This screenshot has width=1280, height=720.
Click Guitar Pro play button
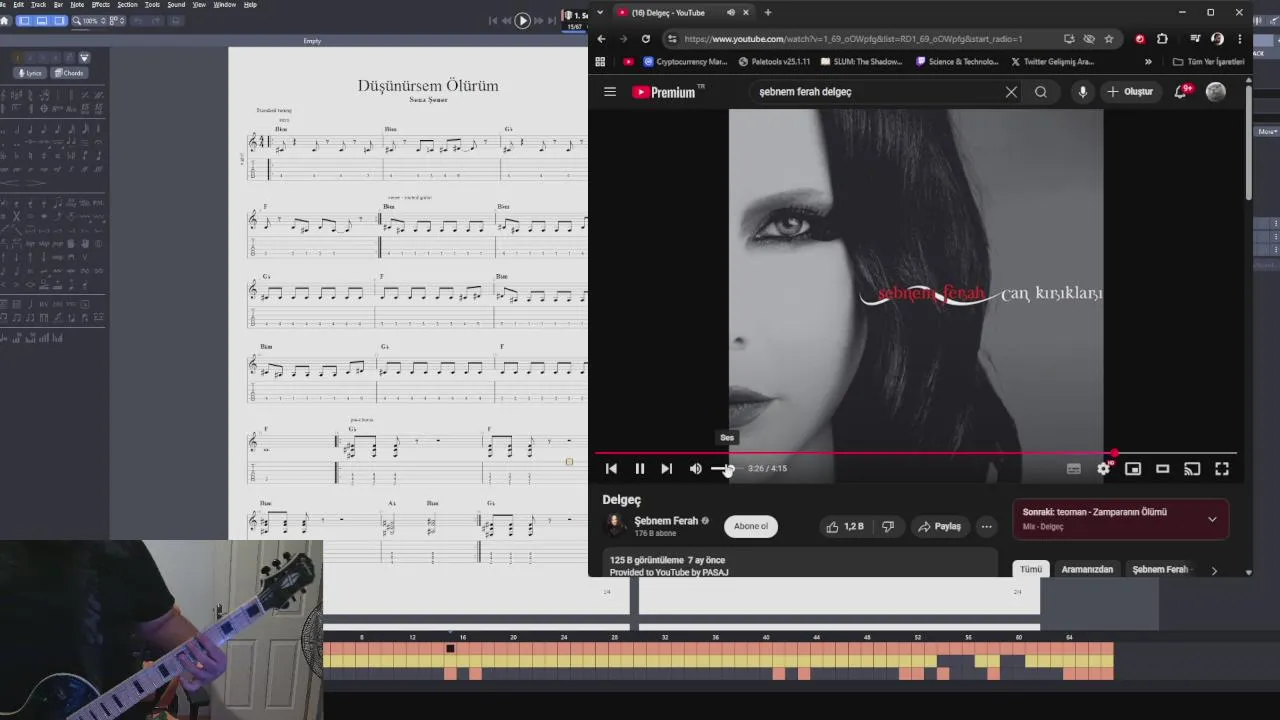(522, 20)
